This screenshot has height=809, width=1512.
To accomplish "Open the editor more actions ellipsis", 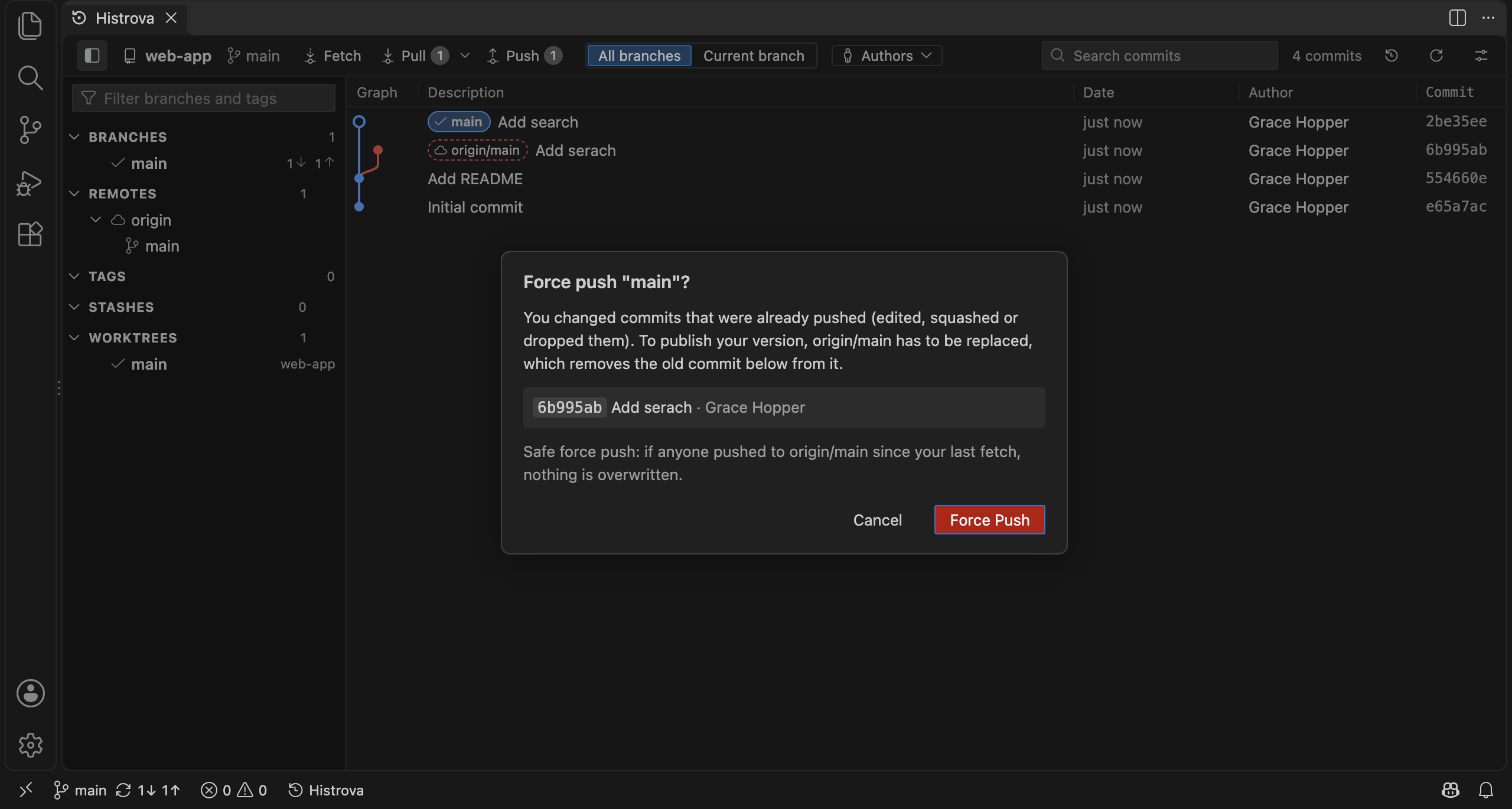I will tap(1488, 18).
